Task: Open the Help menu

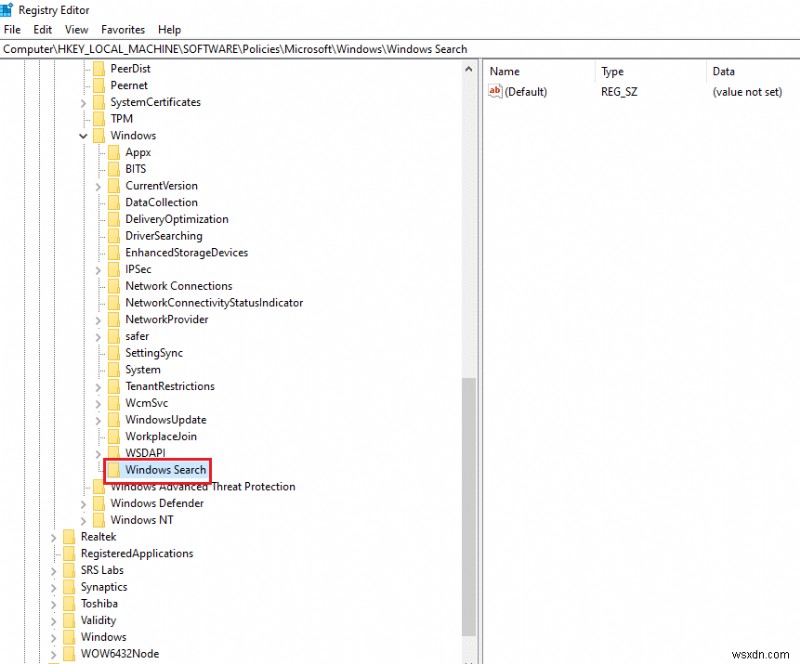Action: point(169,30)
